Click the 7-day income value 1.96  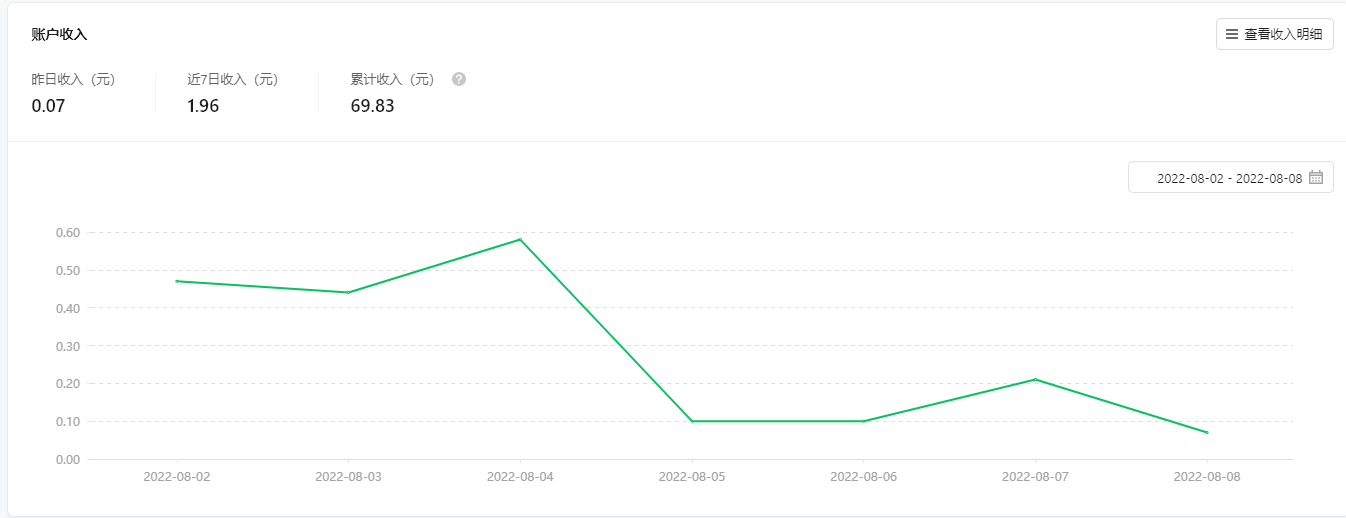pos(203,106)
